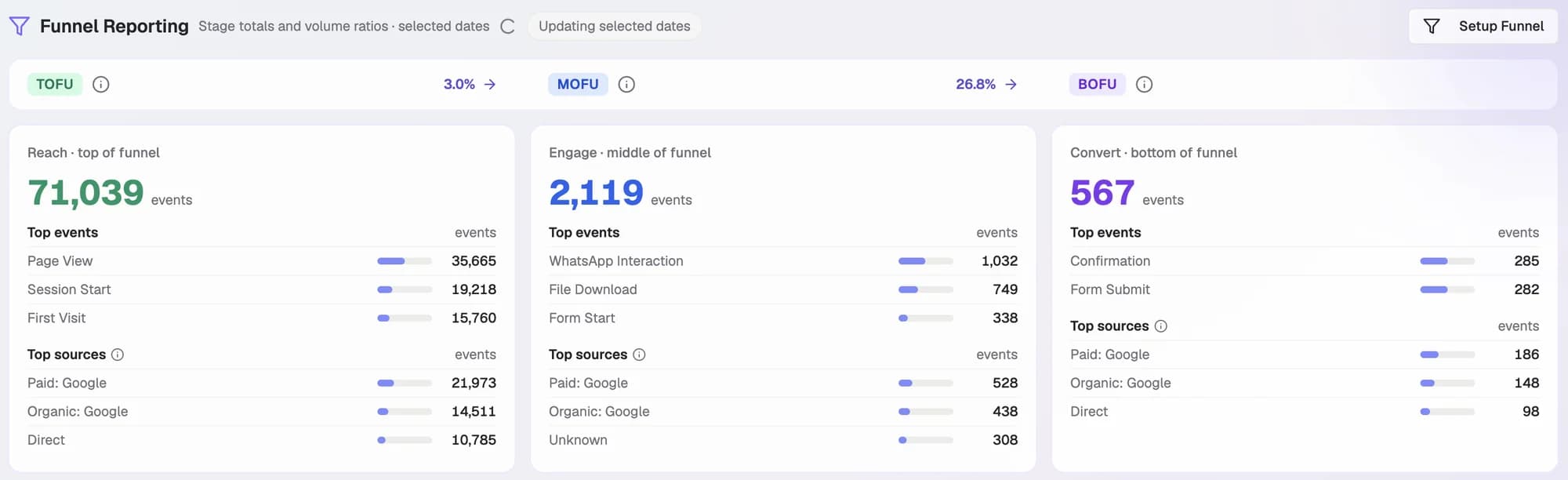Click the funnel icon in Setup Funnel button
1568x480 pixels.
[x=1432, y=26]
